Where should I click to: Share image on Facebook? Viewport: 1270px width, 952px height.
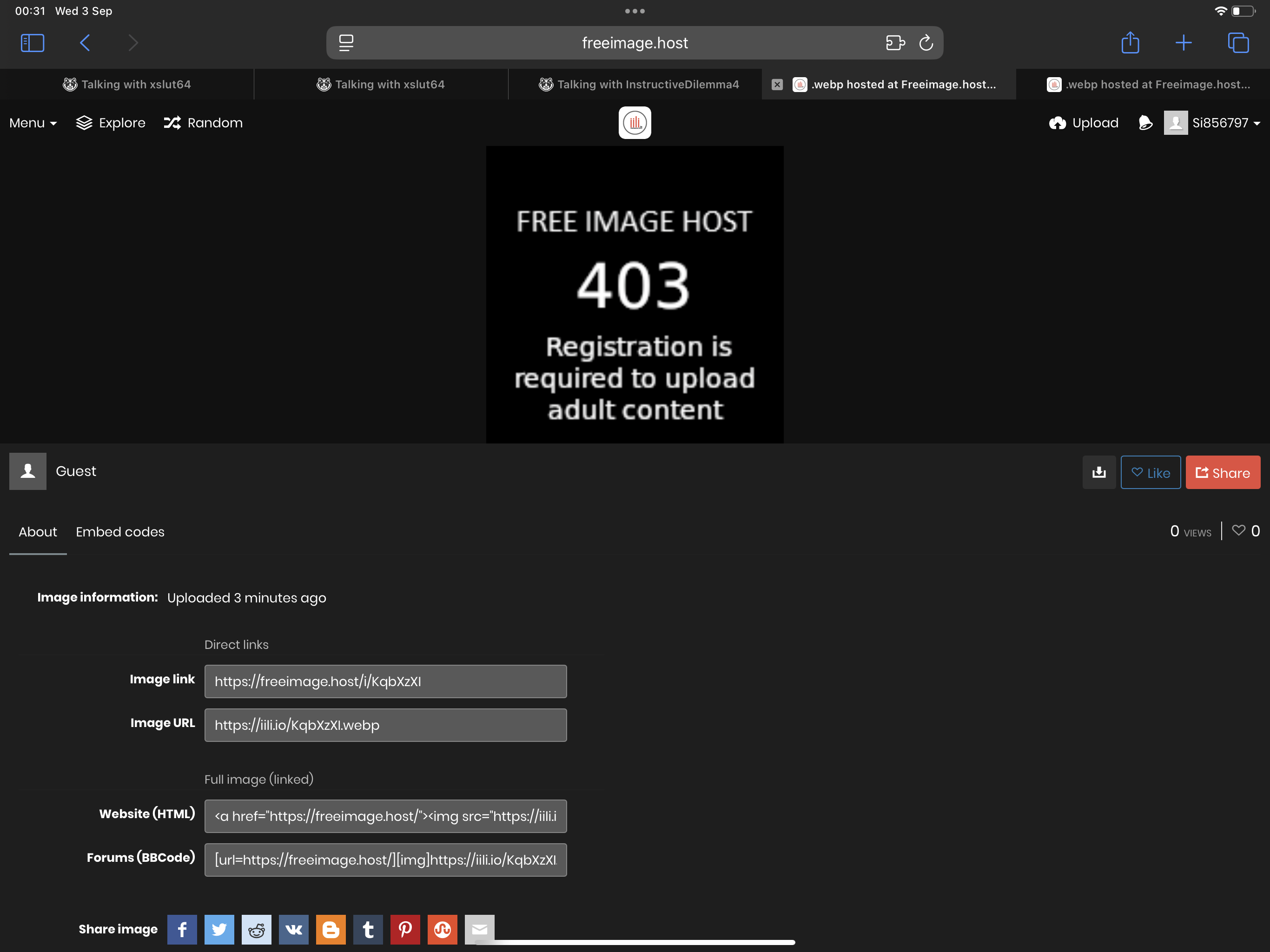coord(182,930)
